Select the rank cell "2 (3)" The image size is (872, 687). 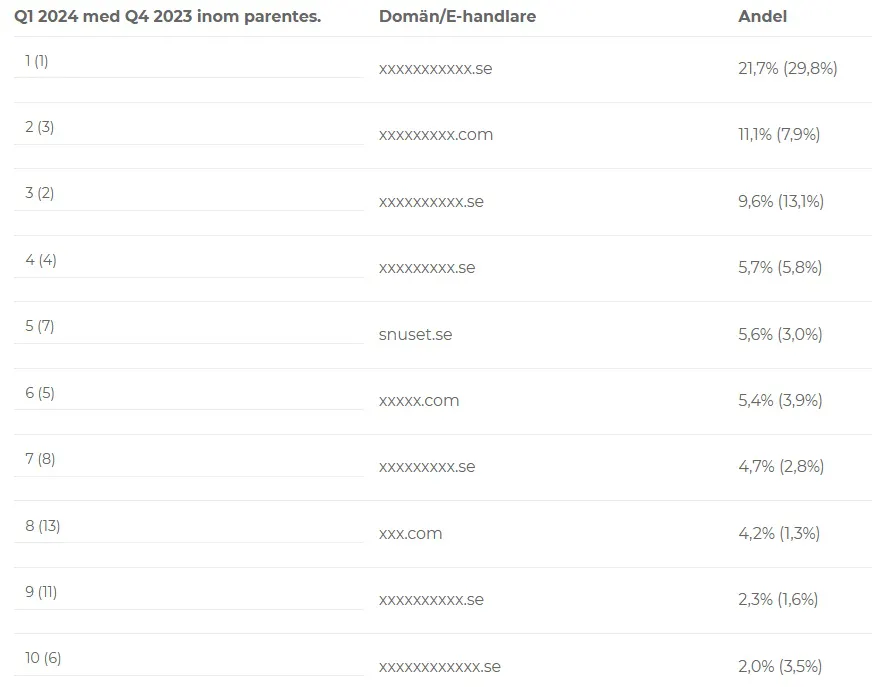click(x=40, y=127)
